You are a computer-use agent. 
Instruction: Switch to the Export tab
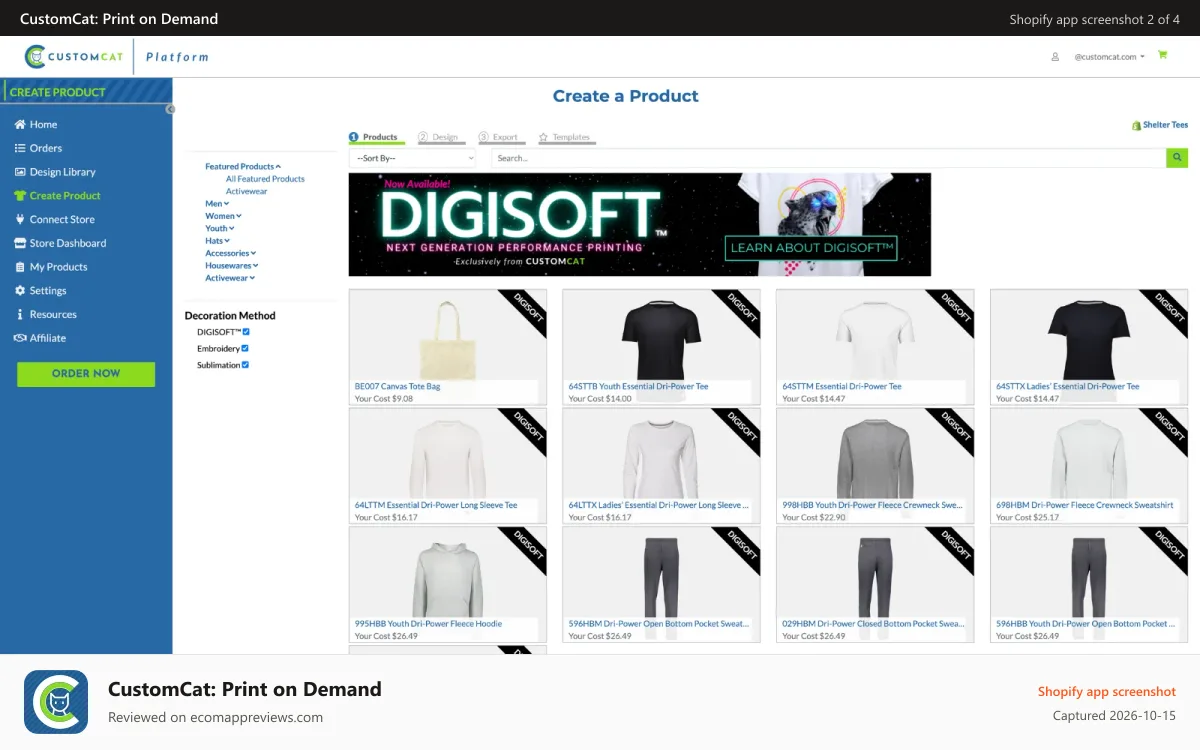point(501,138)
